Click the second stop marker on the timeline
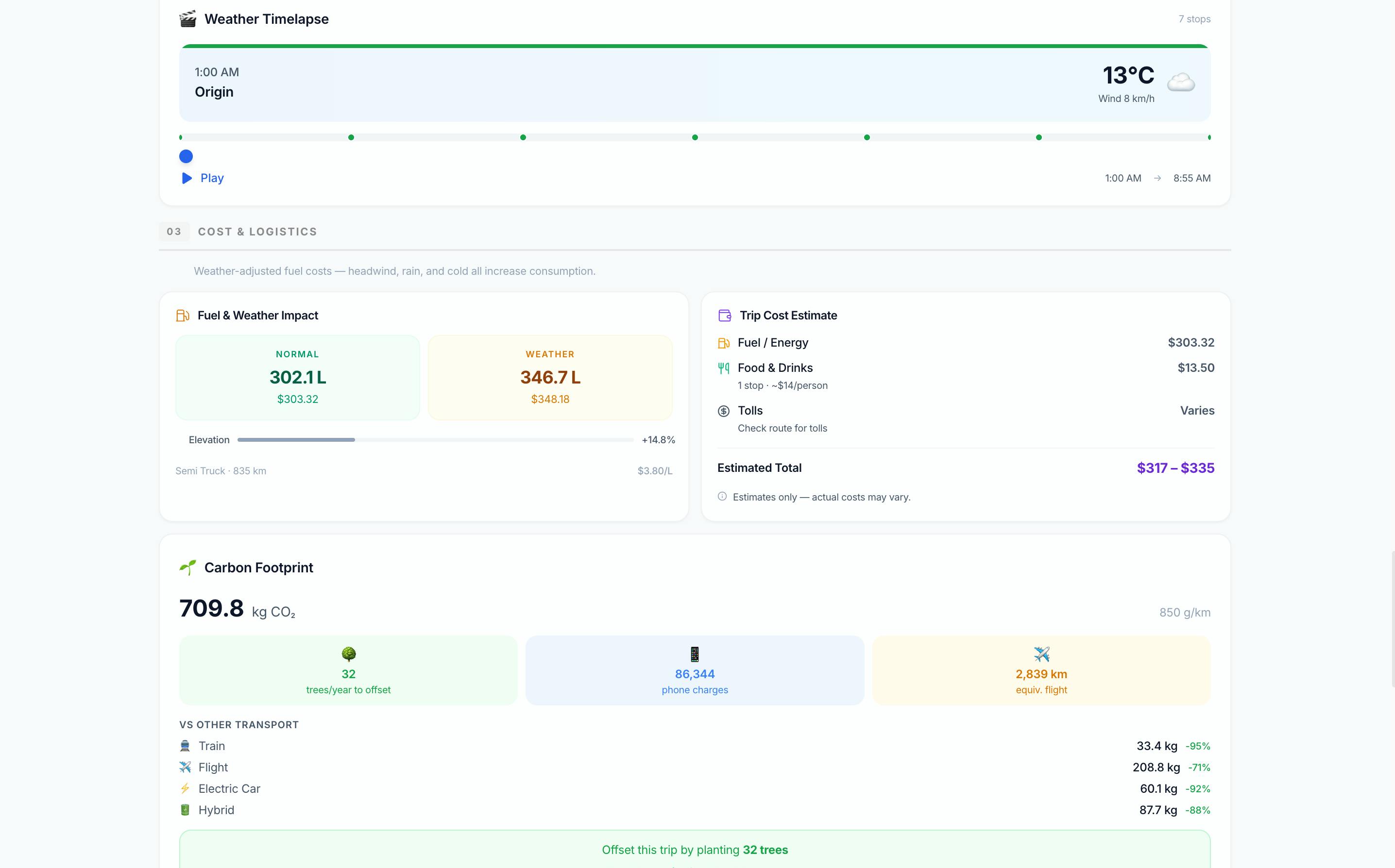1395x868 pixels. [351, 137]
